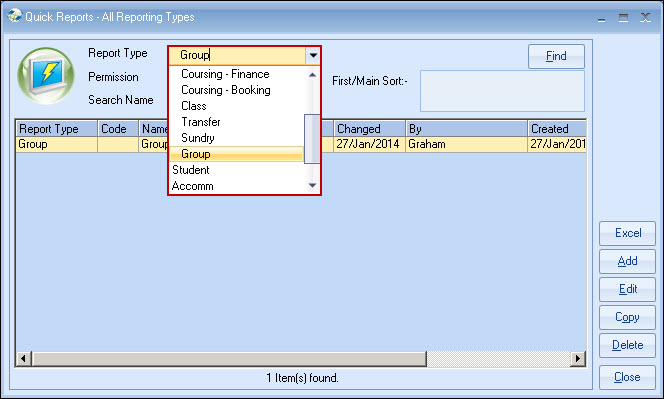Viewport: 664px width, 399px height.
Task: Sort by the Changed column header
Action: pyautogui.click(x=369, y=129)
